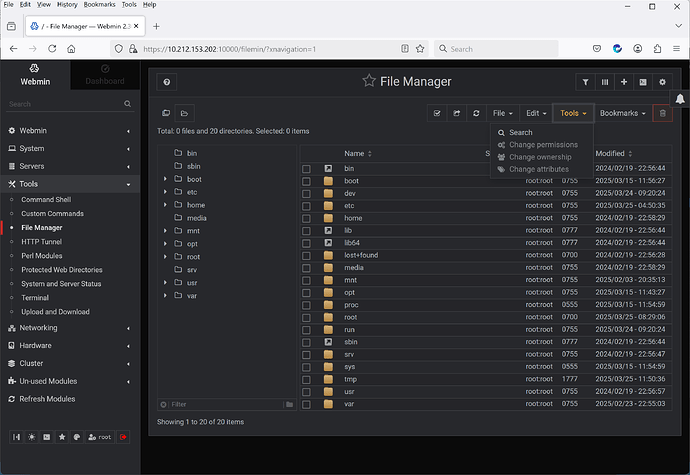Toggle night mode sun icon

click(x=32, y=437)
